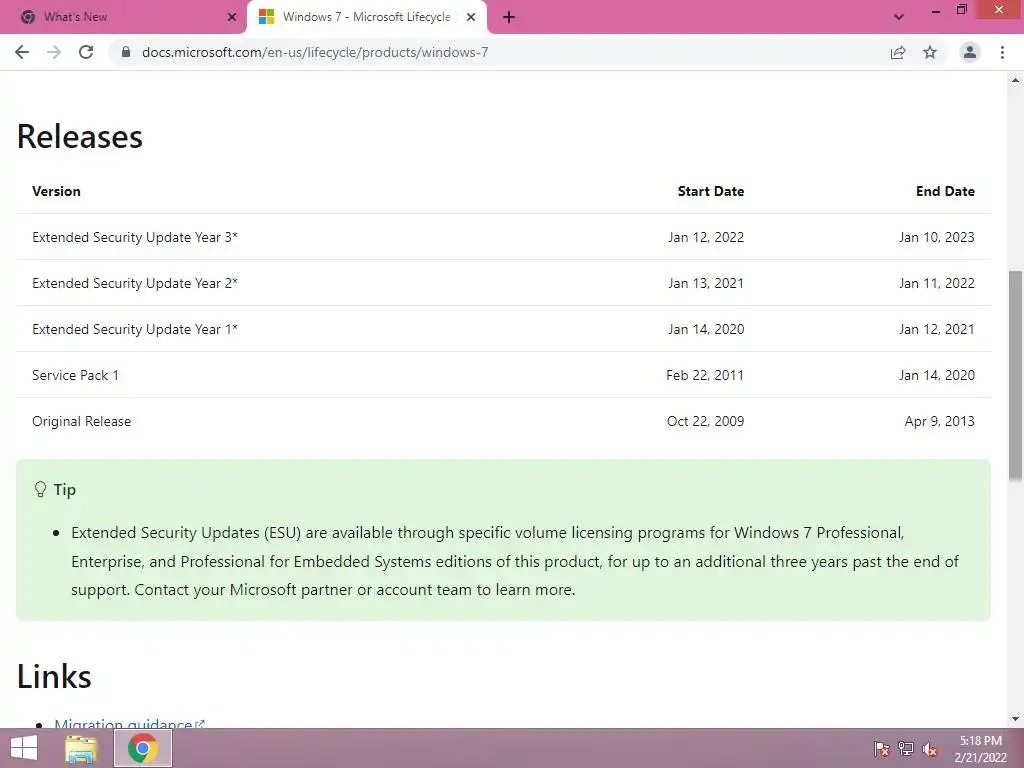Click the Apr 9, 2013 end date

(x=939, y=421)
